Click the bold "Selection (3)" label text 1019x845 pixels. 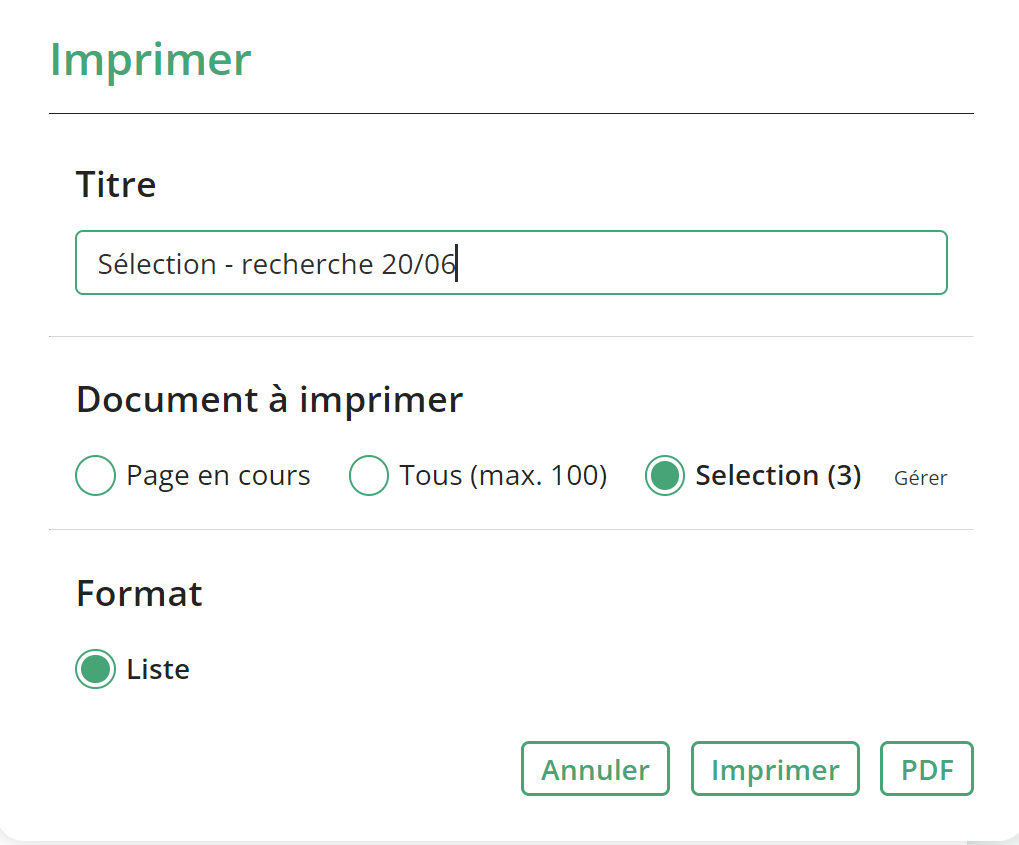coord(778,476)
